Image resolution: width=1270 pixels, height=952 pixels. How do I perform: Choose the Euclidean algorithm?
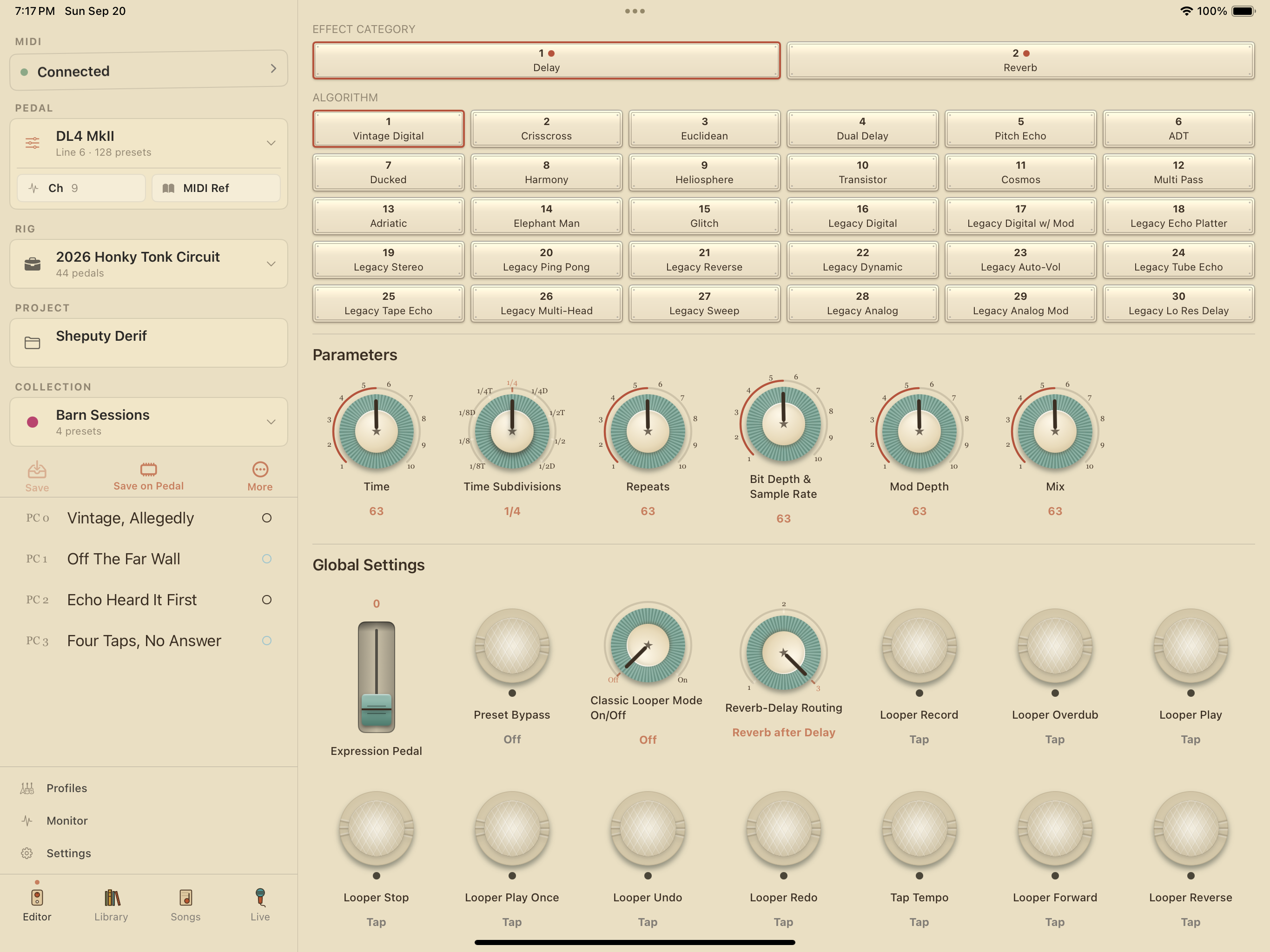[704, 129]
